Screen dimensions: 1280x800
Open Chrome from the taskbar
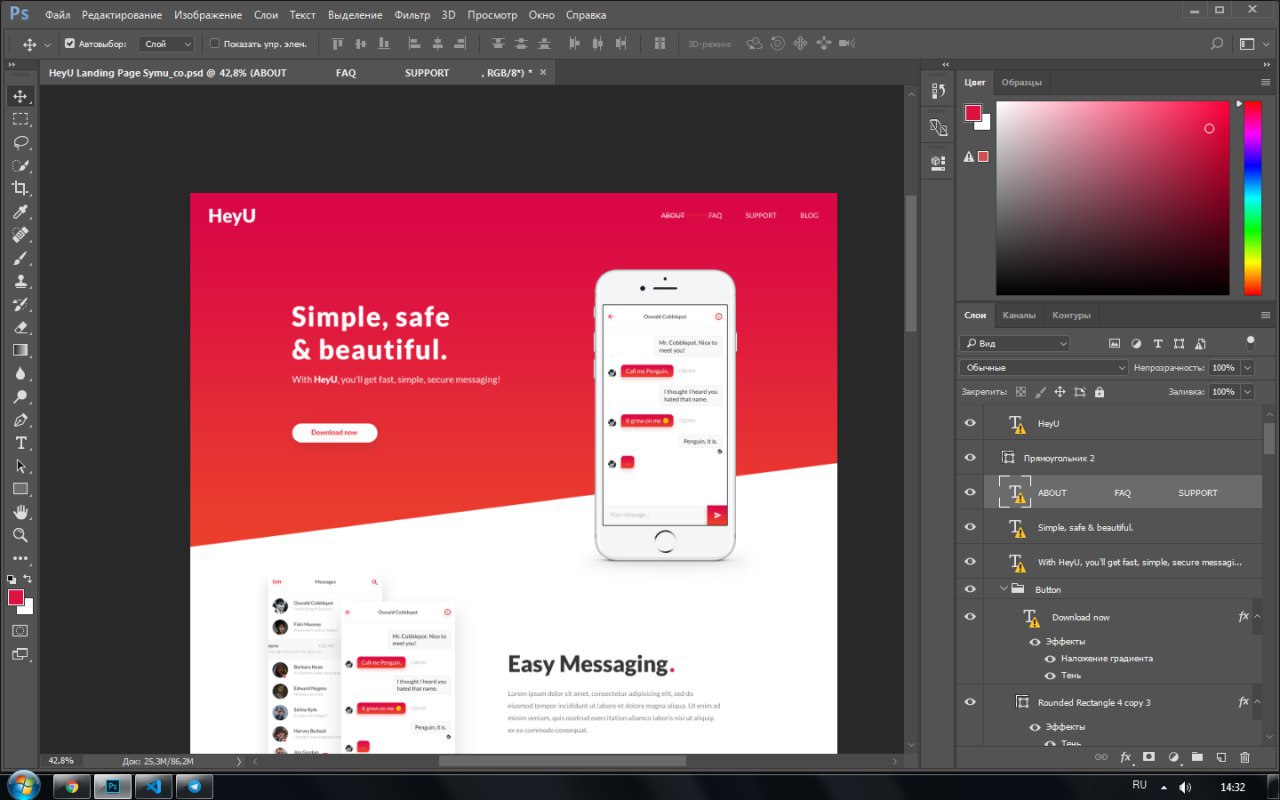click(x=72, y=786)
